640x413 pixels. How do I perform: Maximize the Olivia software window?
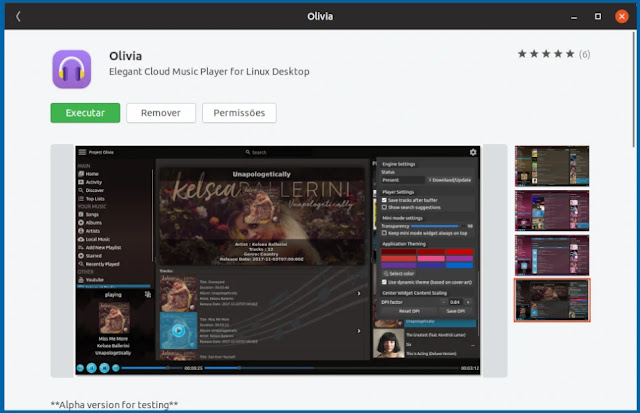(x=598, y=16)
